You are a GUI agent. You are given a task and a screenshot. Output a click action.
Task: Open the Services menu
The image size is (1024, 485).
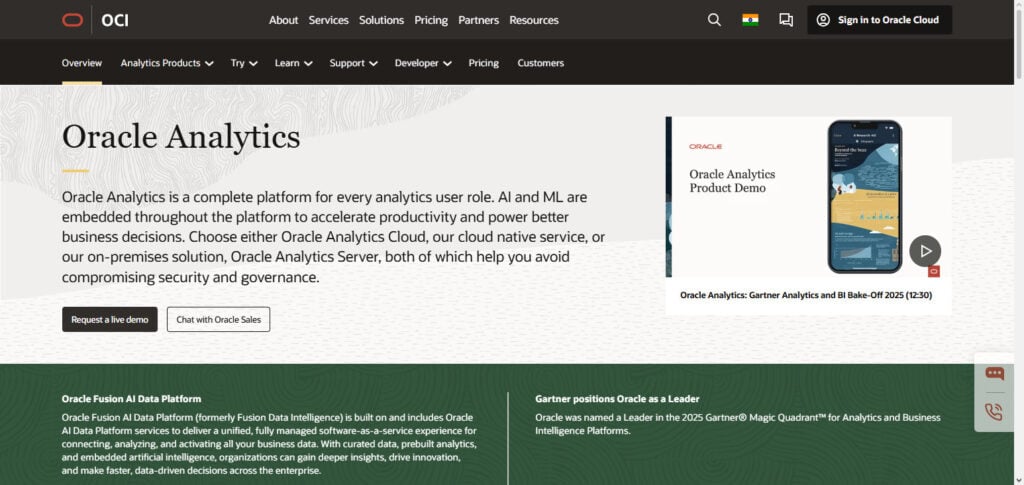coord(328,20)
